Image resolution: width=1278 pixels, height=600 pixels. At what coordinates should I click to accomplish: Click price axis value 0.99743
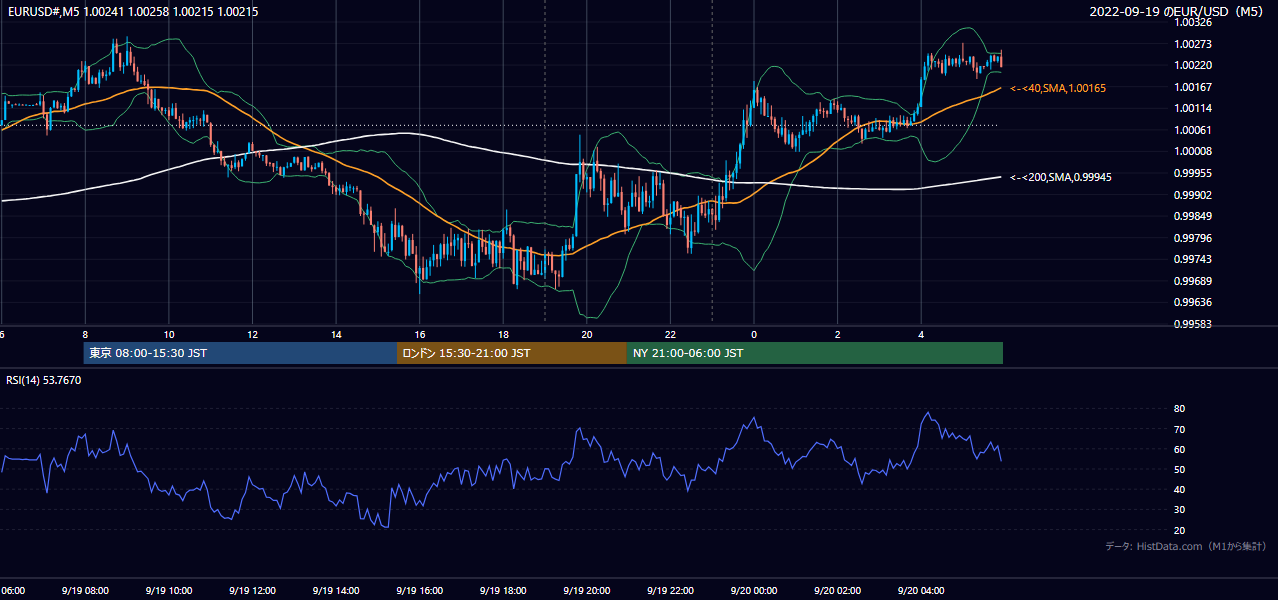tap(1191, 259)
